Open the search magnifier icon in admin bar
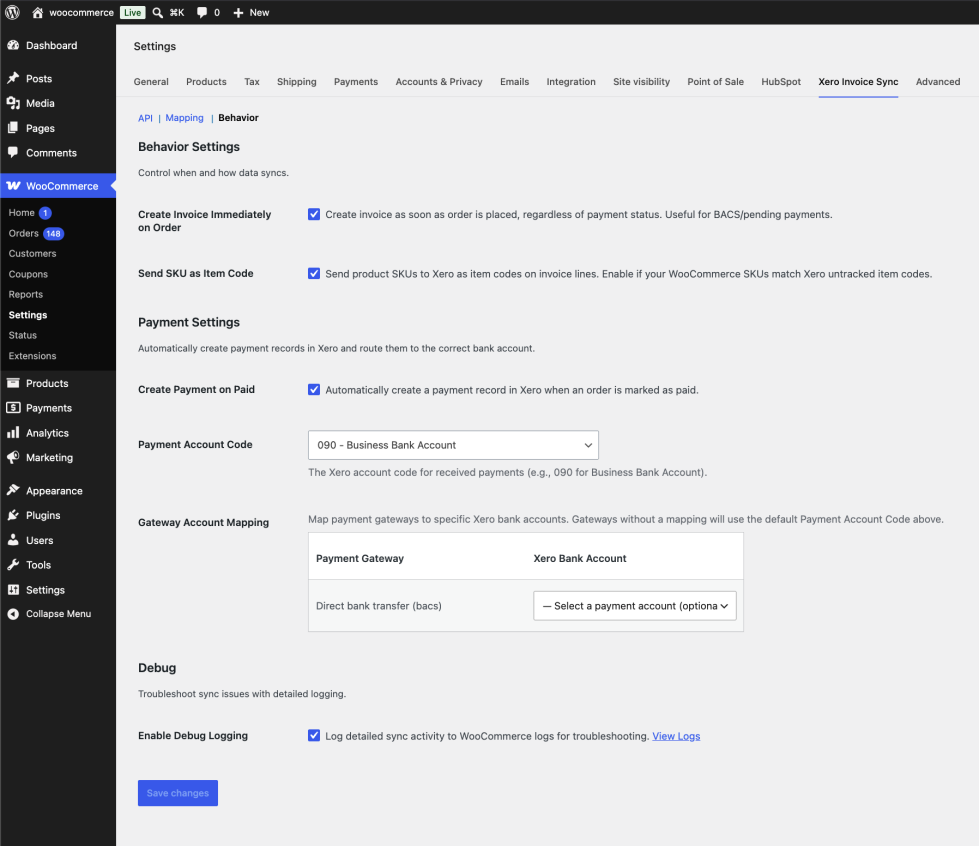 tap(158, 12)
